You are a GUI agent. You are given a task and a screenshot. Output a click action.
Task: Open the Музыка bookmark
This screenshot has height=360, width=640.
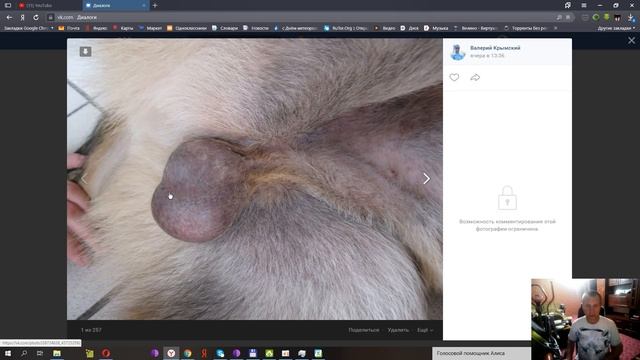436,28
